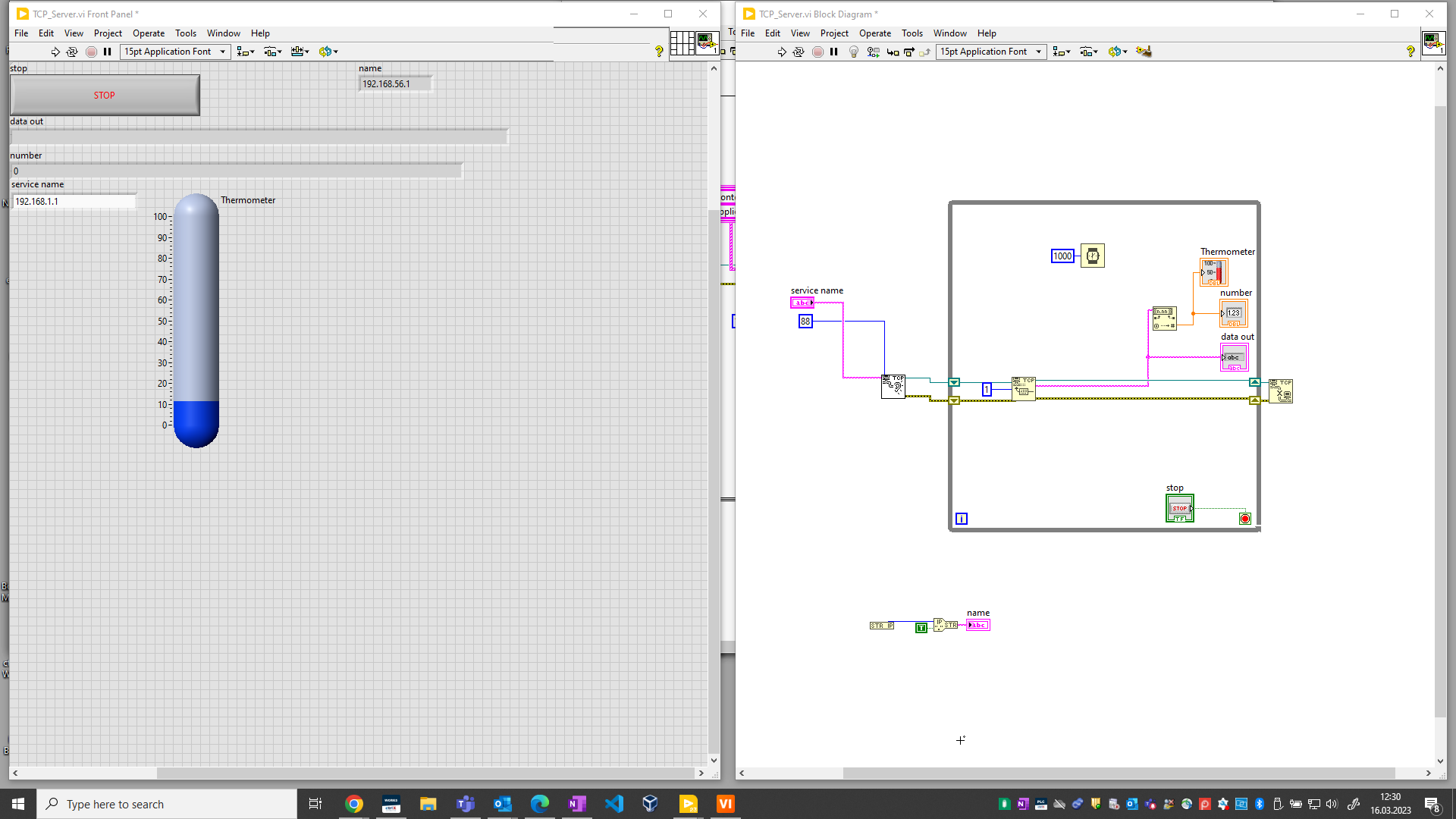Click the TCP Create Listener node
This screenshot has height=819, width=1456.
pos(893,386)
